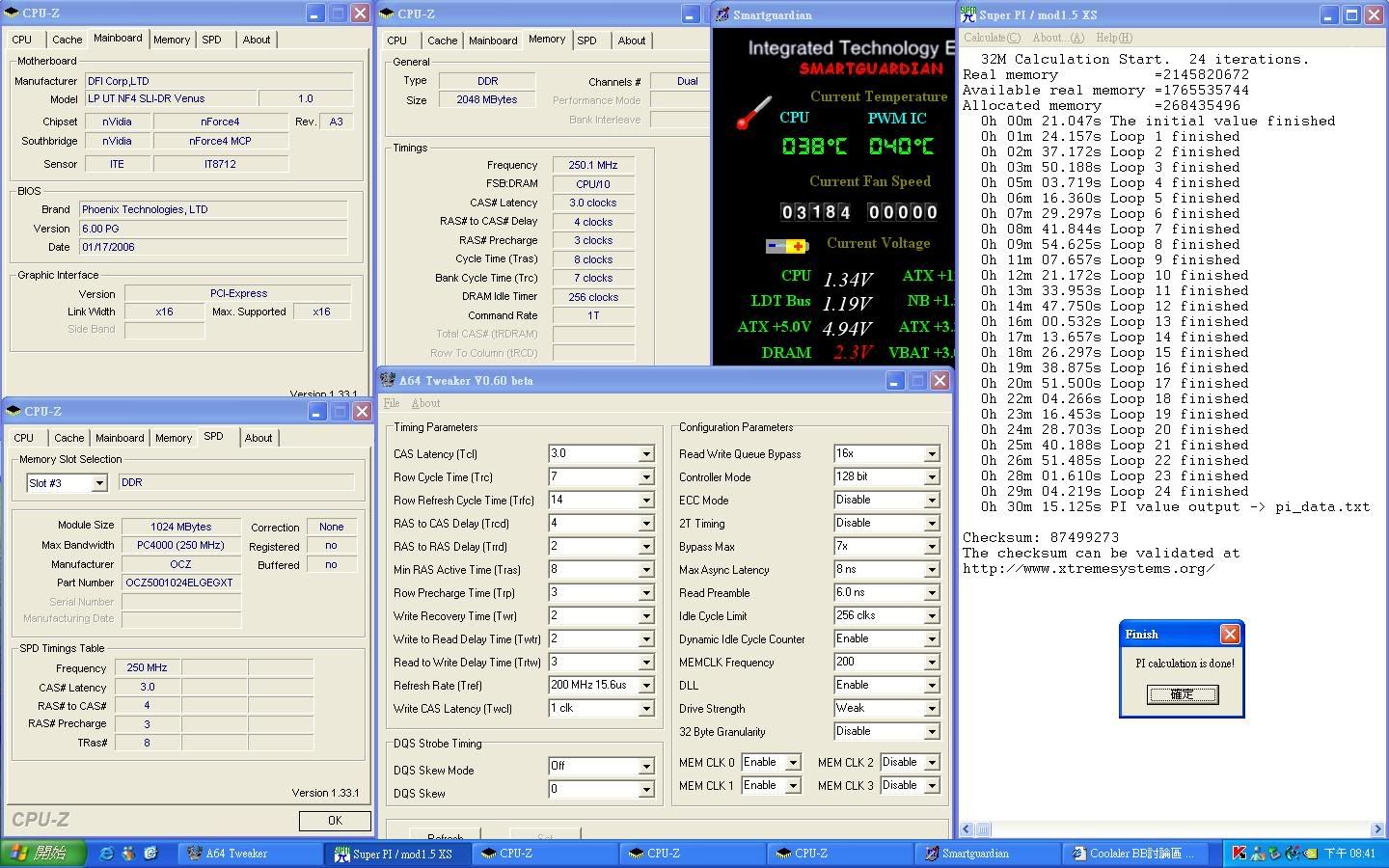Image resolution: width=1389 pixels, height=868 pixels.
Task: Select SPD tab in CPU-Z Memory window
Action: pos(586,41)
